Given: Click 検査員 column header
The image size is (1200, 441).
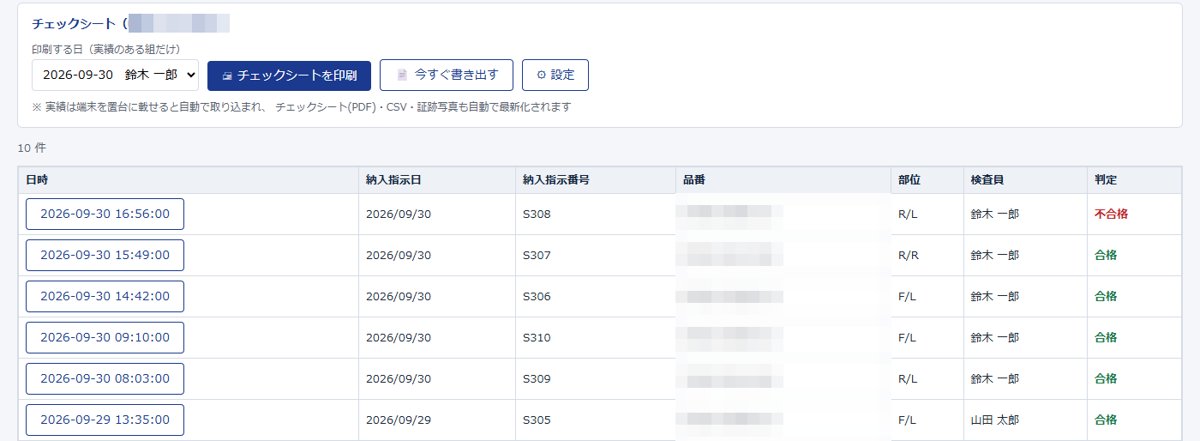Looking at the screenshot, I should [x=1025, y=180].
